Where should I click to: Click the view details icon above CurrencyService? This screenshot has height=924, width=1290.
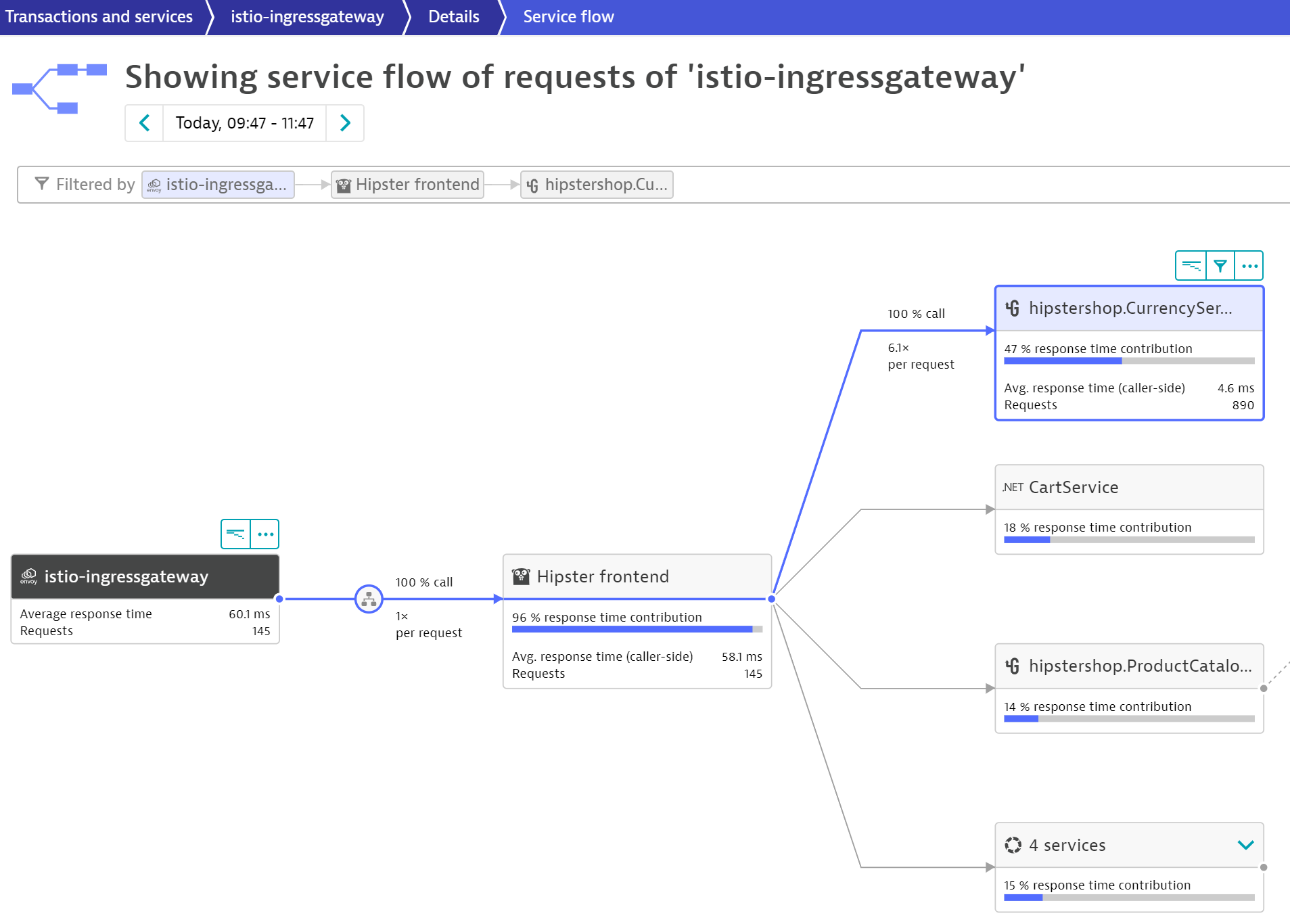[x=1191, y=266]
